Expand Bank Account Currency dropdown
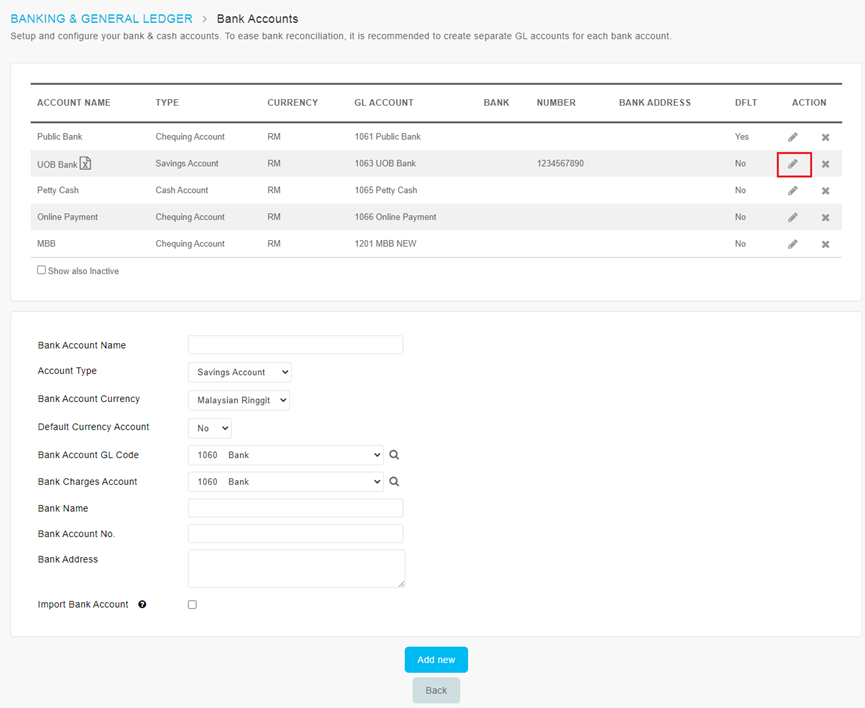The image size is (865, 708). (238, 400)
